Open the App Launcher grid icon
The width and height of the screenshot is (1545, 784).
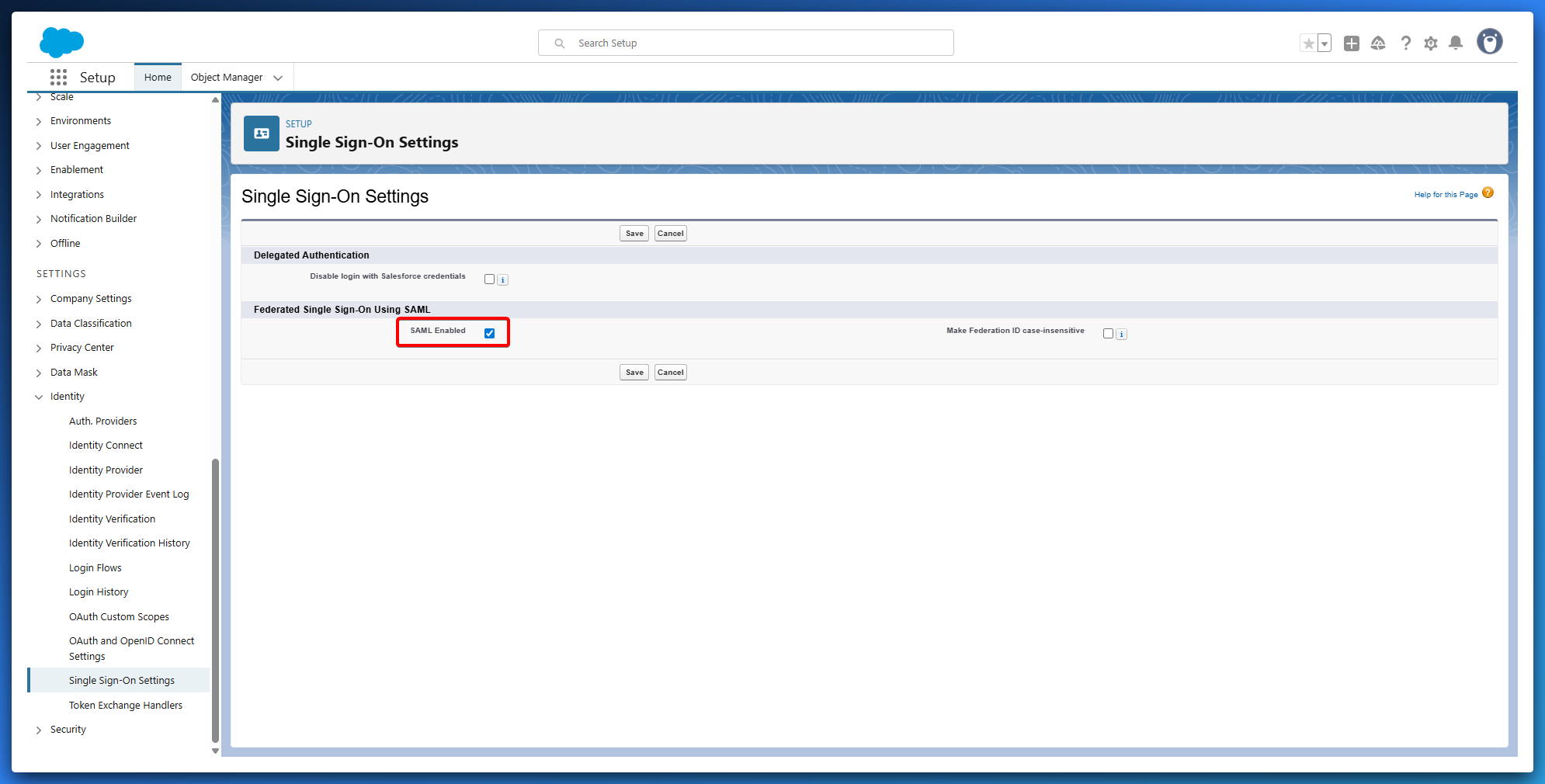(x=58, y=77)
